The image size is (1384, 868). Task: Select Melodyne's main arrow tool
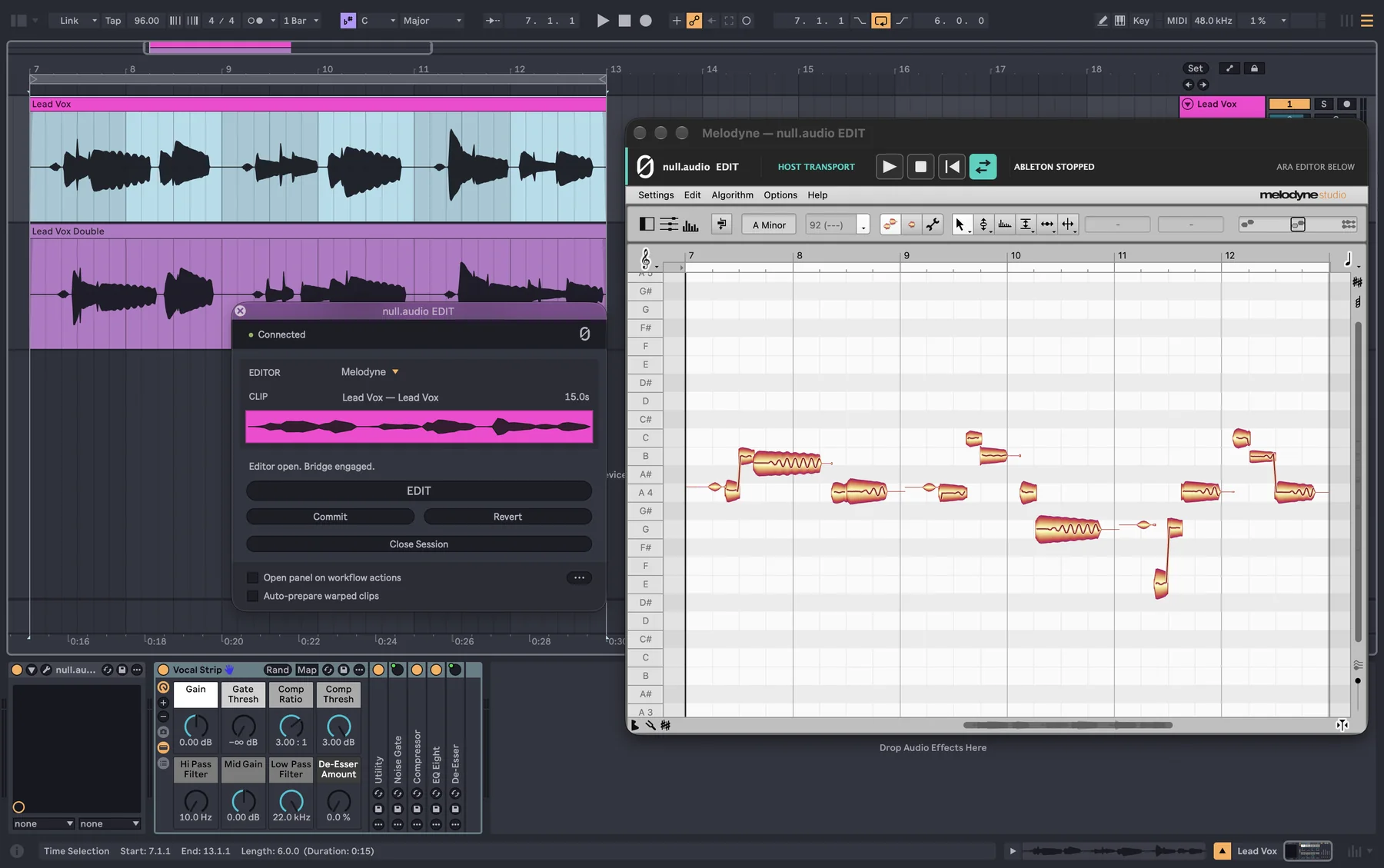coord(960,224)
